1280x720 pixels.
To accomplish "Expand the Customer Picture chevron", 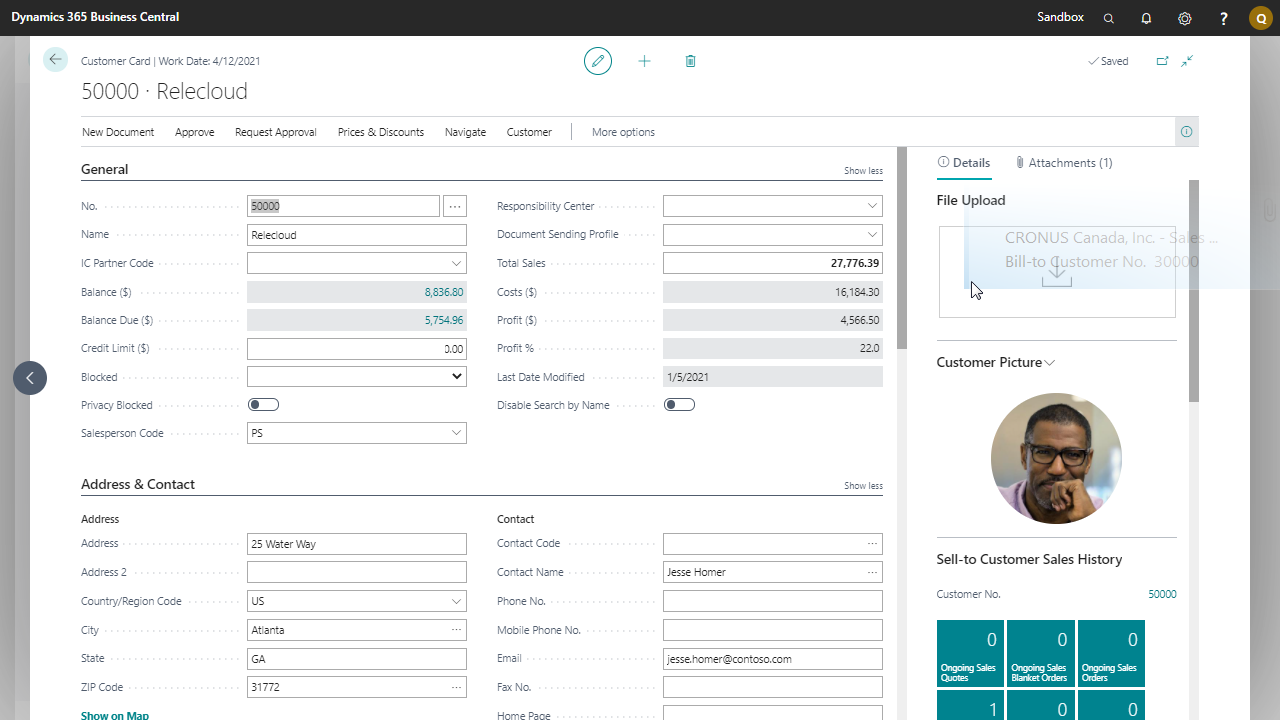I will pos(1049,363).
